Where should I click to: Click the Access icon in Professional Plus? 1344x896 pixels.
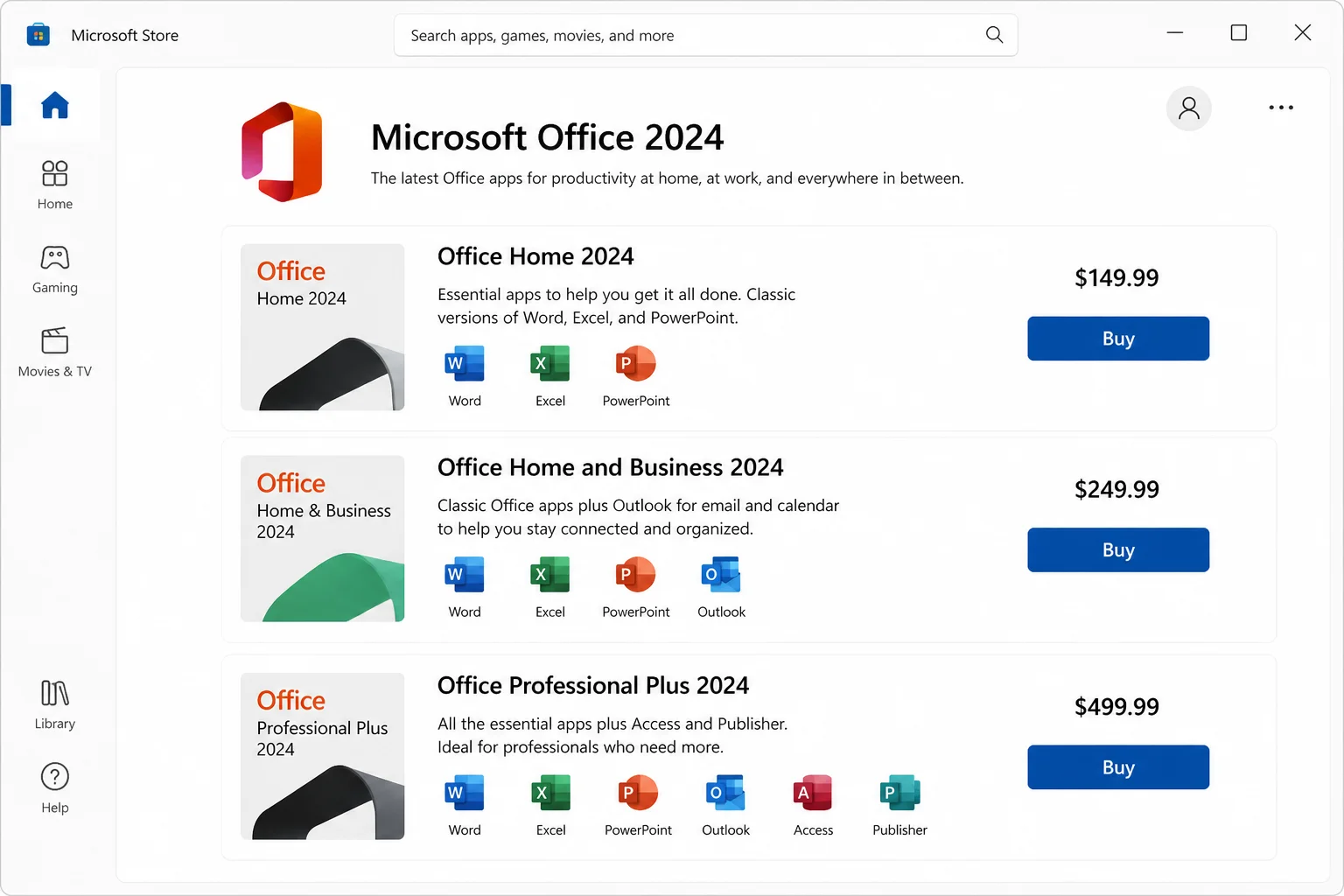[x=813, y=793]
